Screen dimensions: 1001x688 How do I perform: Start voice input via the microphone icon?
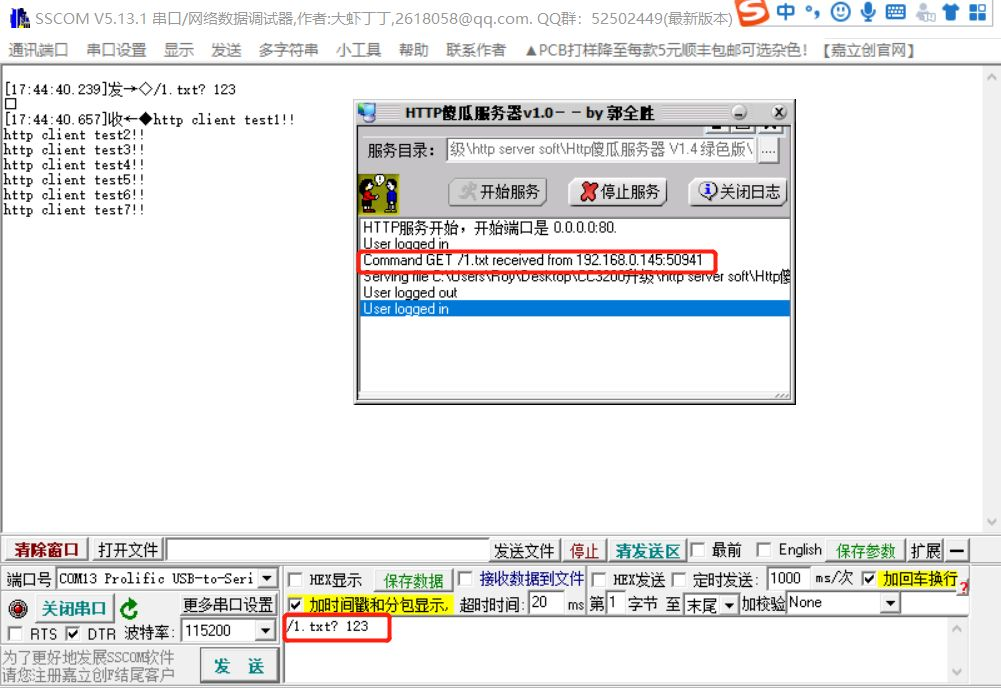[x=868, y=13]
